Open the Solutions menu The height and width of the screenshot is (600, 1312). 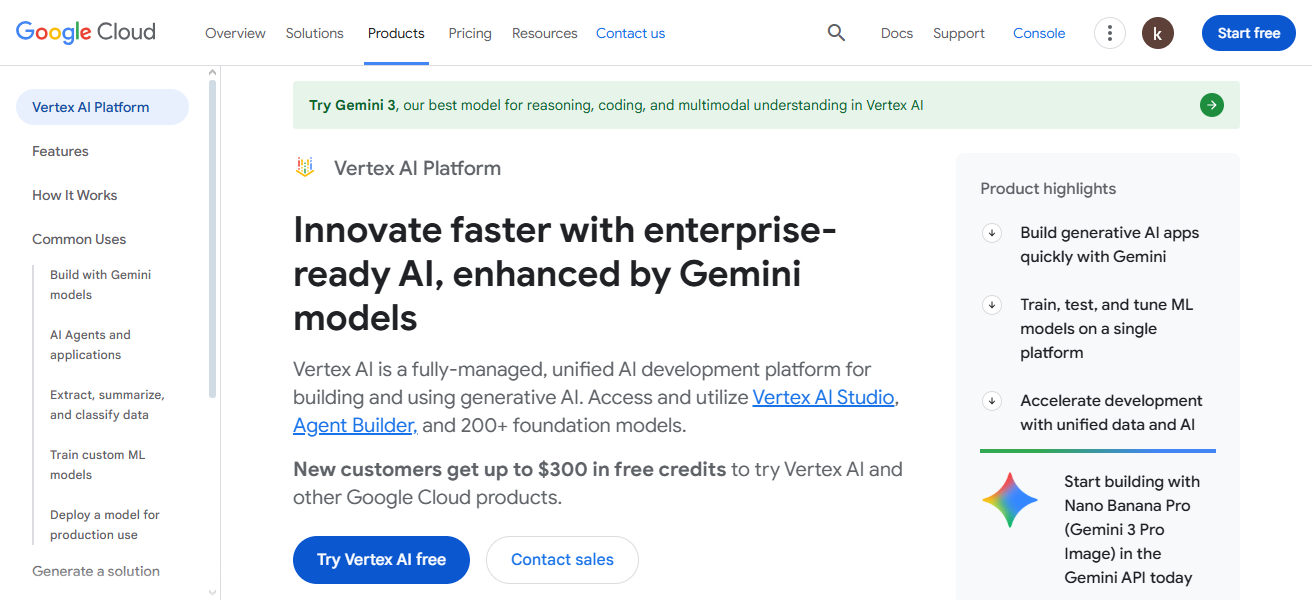314,32
